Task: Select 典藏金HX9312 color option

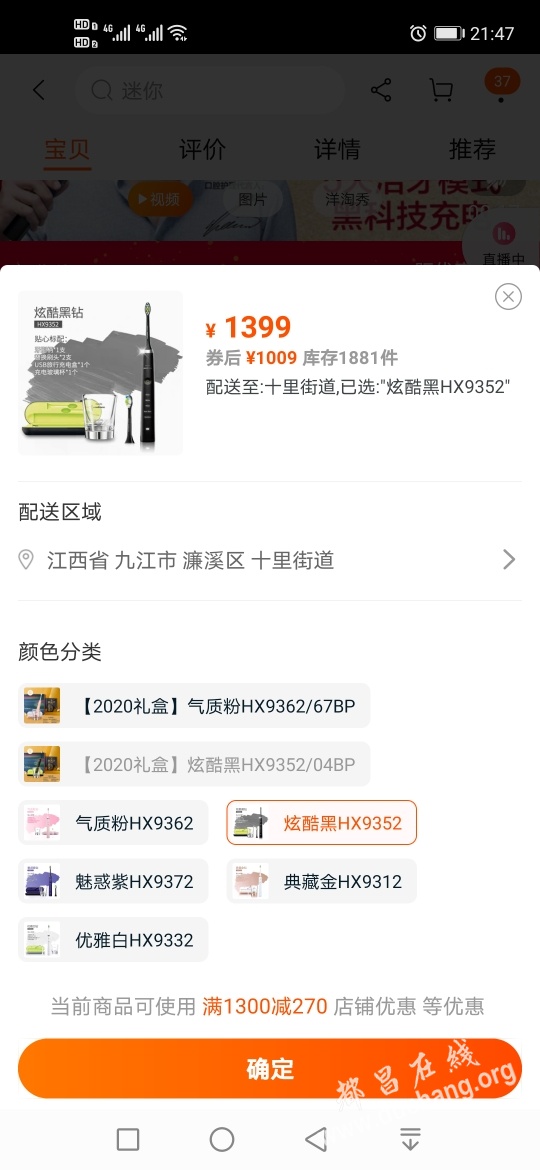Action: tap(321, 881)
